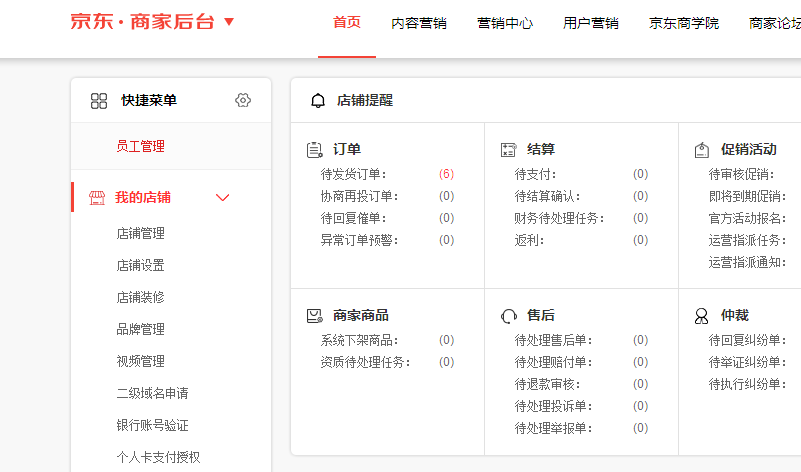Image resolution: width=801 pixels, height=472 pixels.
Task: Click 待处理售后单 link
Action: [553, 340]
